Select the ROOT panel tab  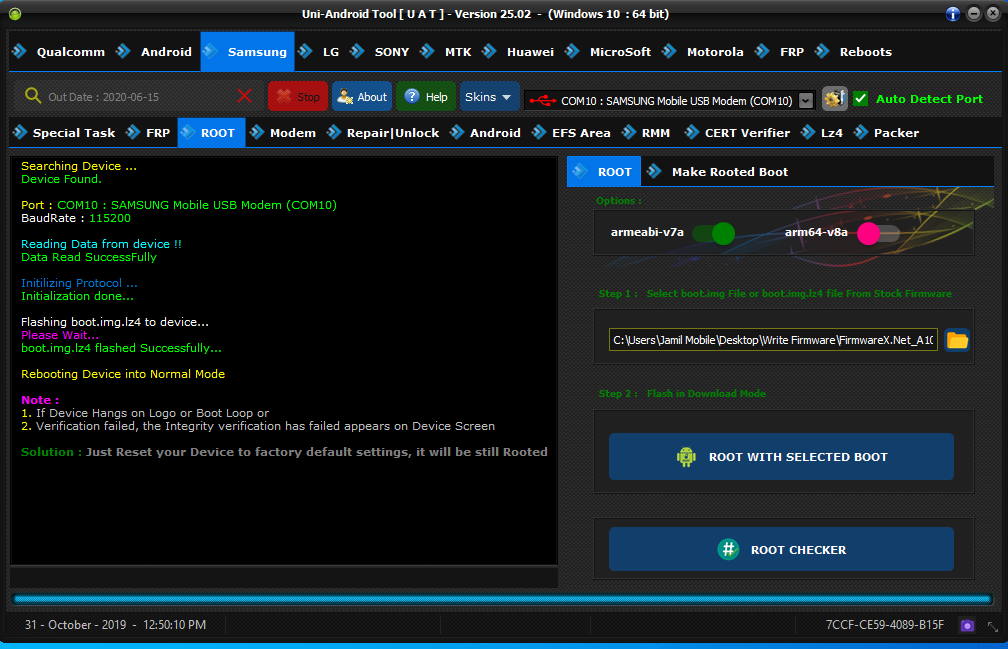[604, 172]
